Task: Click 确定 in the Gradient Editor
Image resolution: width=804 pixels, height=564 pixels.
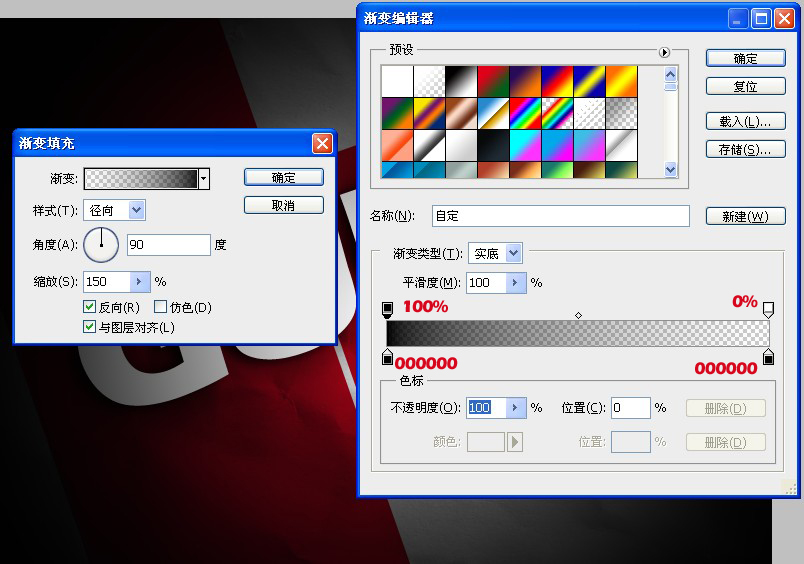Action: pos(746,58)
